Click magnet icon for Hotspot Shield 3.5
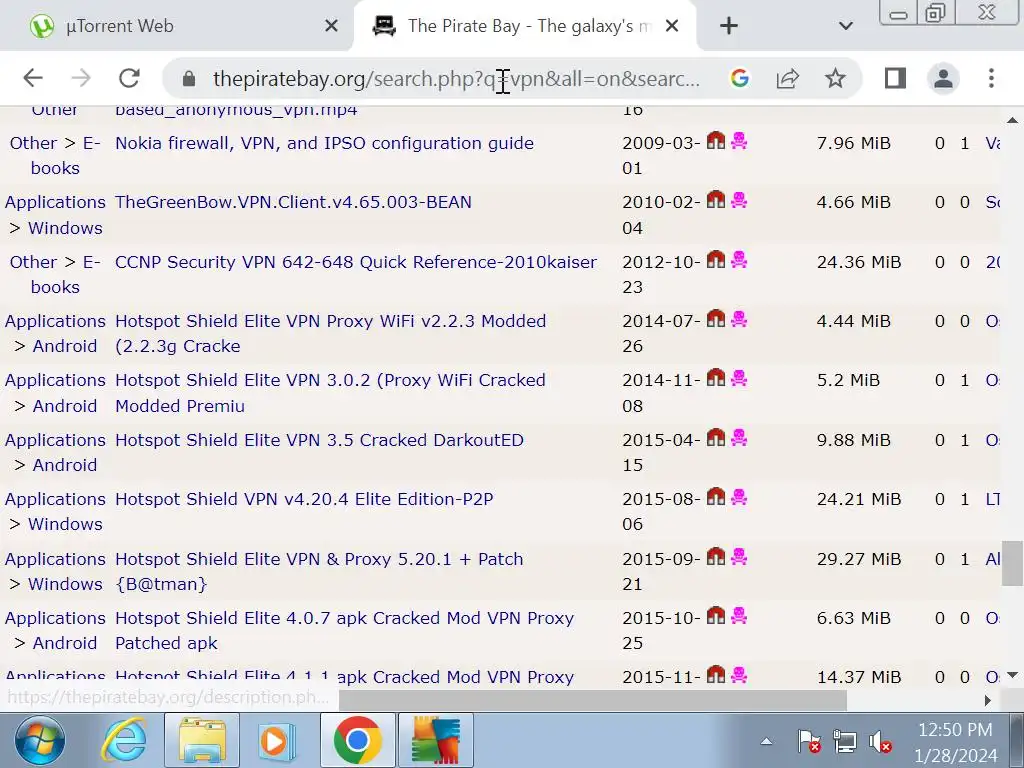The width and height of the screenshot is (1024, 768). [x=716, y=438]
